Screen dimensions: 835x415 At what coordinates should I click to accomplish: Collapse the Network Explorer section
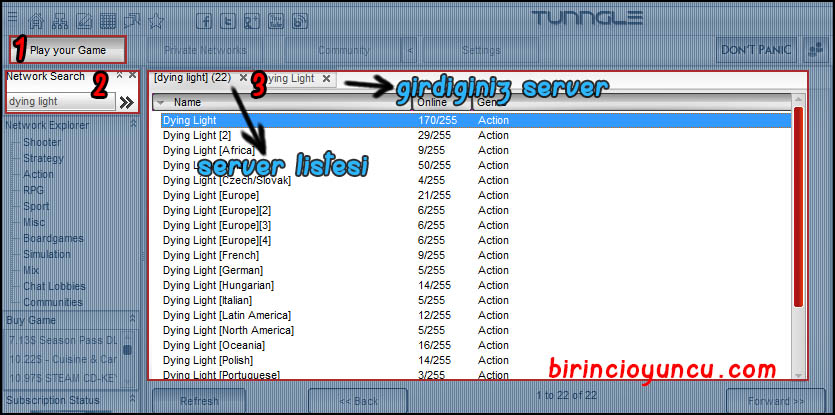[133, 124]
